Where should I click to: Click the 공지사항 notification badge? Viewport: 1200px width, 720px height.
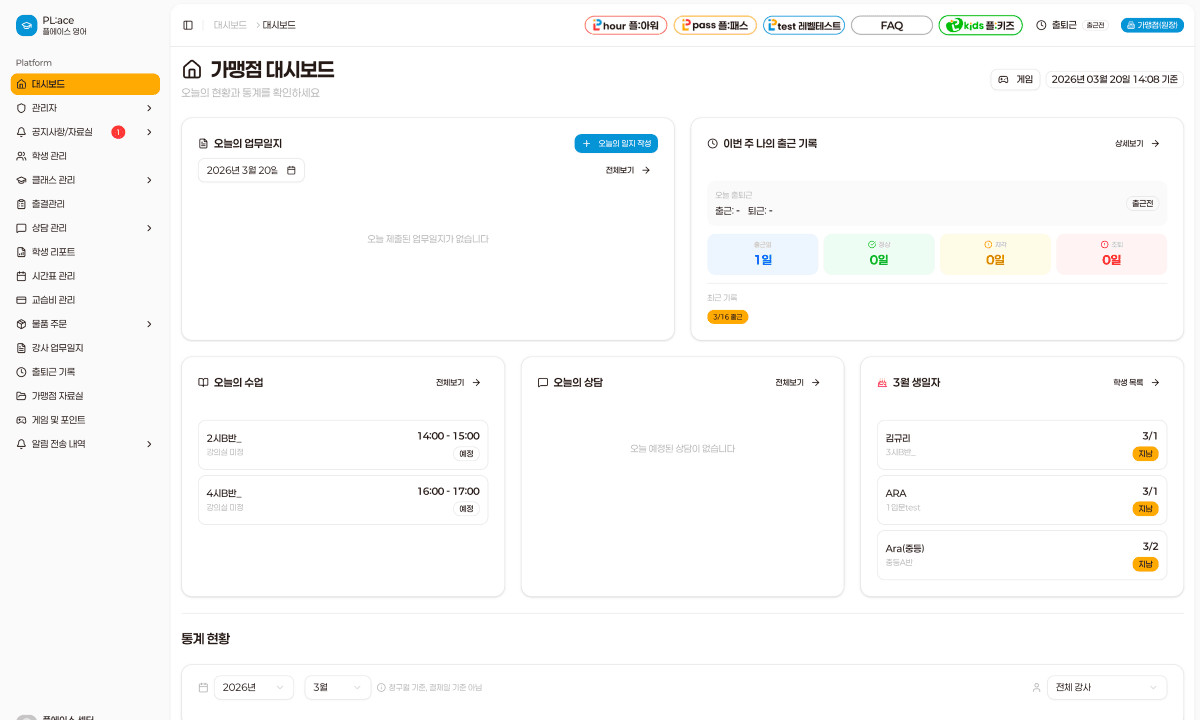tap(118, 132)
